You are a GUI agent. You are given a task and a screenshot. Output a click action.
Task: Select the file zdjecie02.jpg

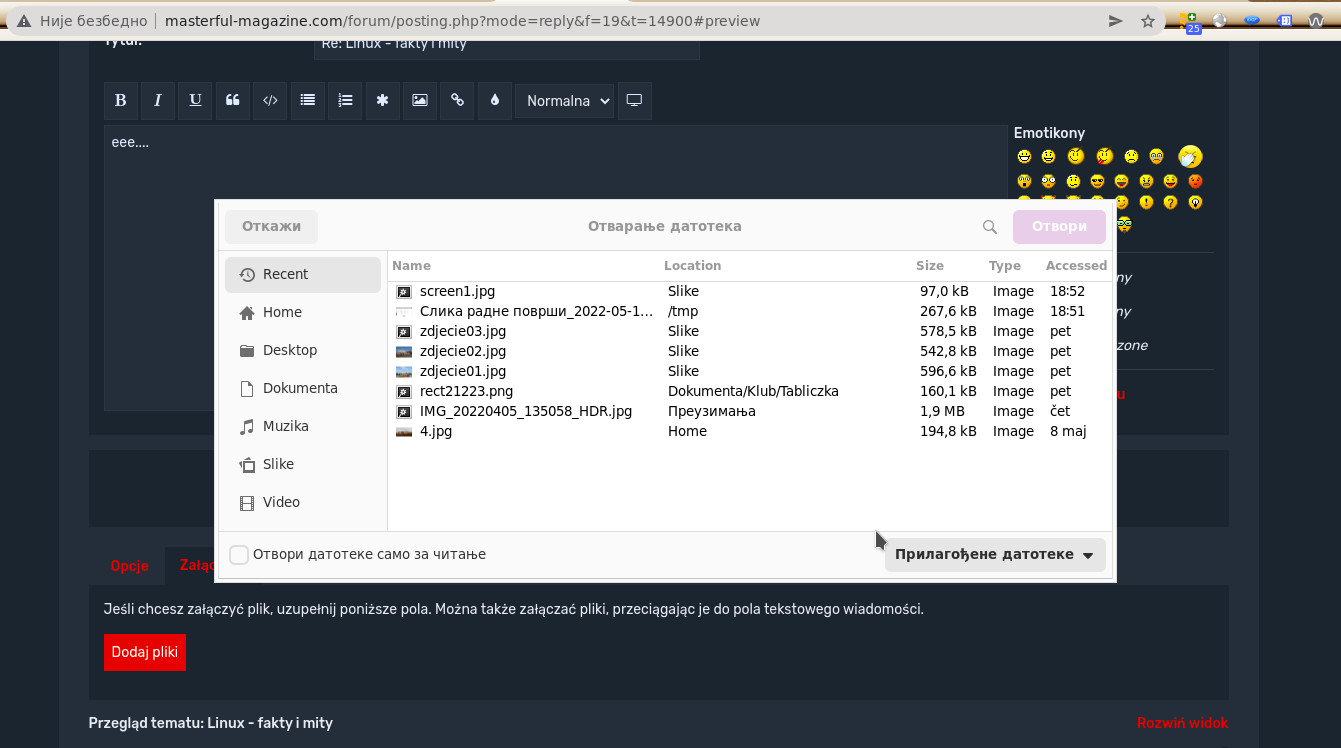pos(462,351)
